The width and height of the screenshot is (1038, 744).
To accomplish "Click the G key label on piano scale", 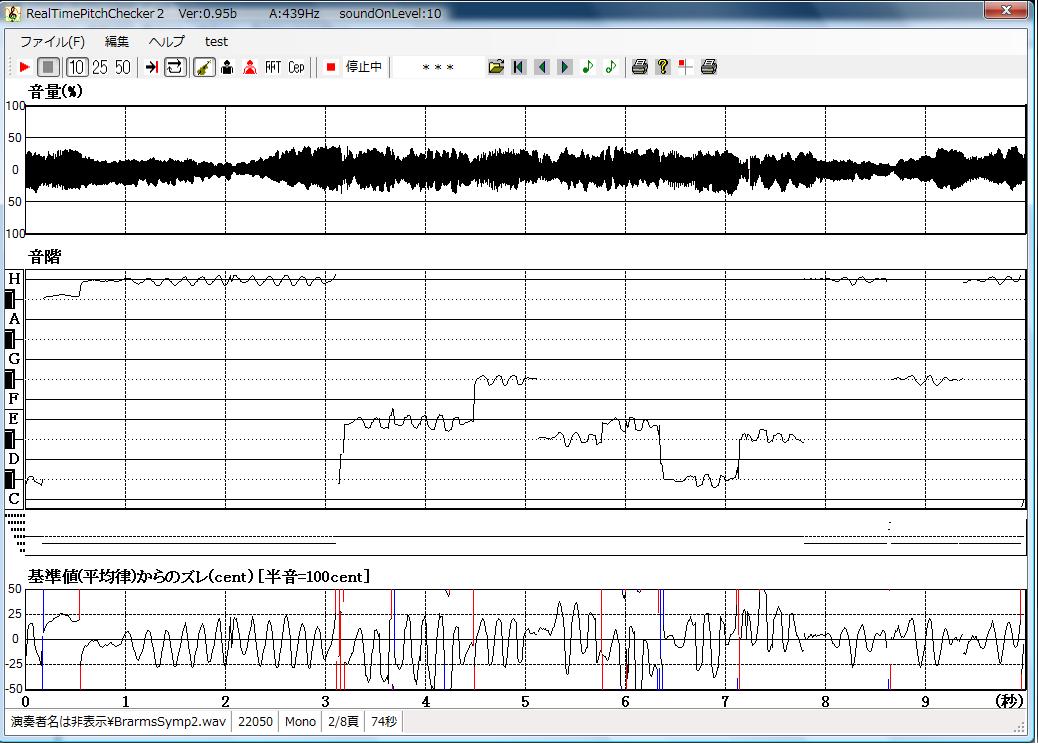I will 14,359.
